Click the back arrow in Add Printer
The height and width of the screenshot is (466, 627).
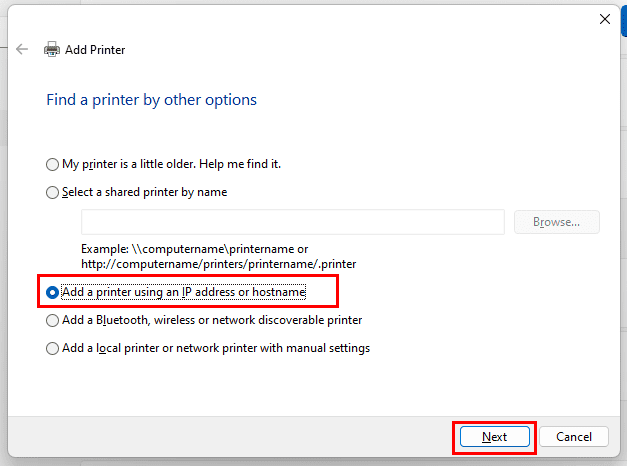22,49
